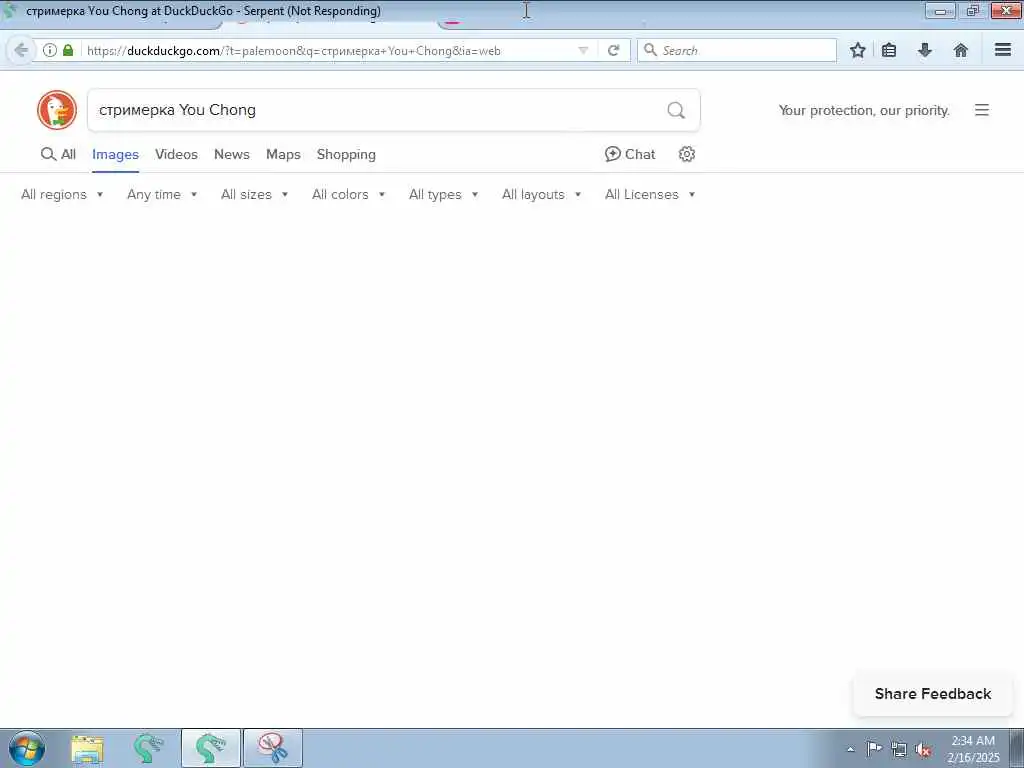This screenshot has width=1024, height=768.
Task: Go to the home page icon
Action: (x=961, y=50)
